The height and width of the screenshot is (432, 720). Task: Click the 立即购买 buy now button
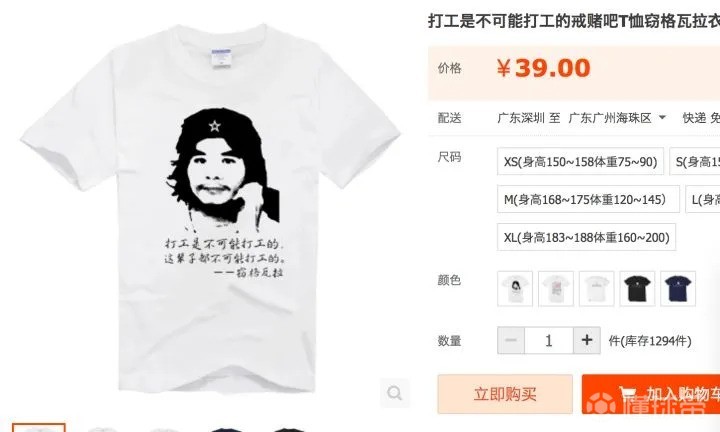(x=505, y=394)
